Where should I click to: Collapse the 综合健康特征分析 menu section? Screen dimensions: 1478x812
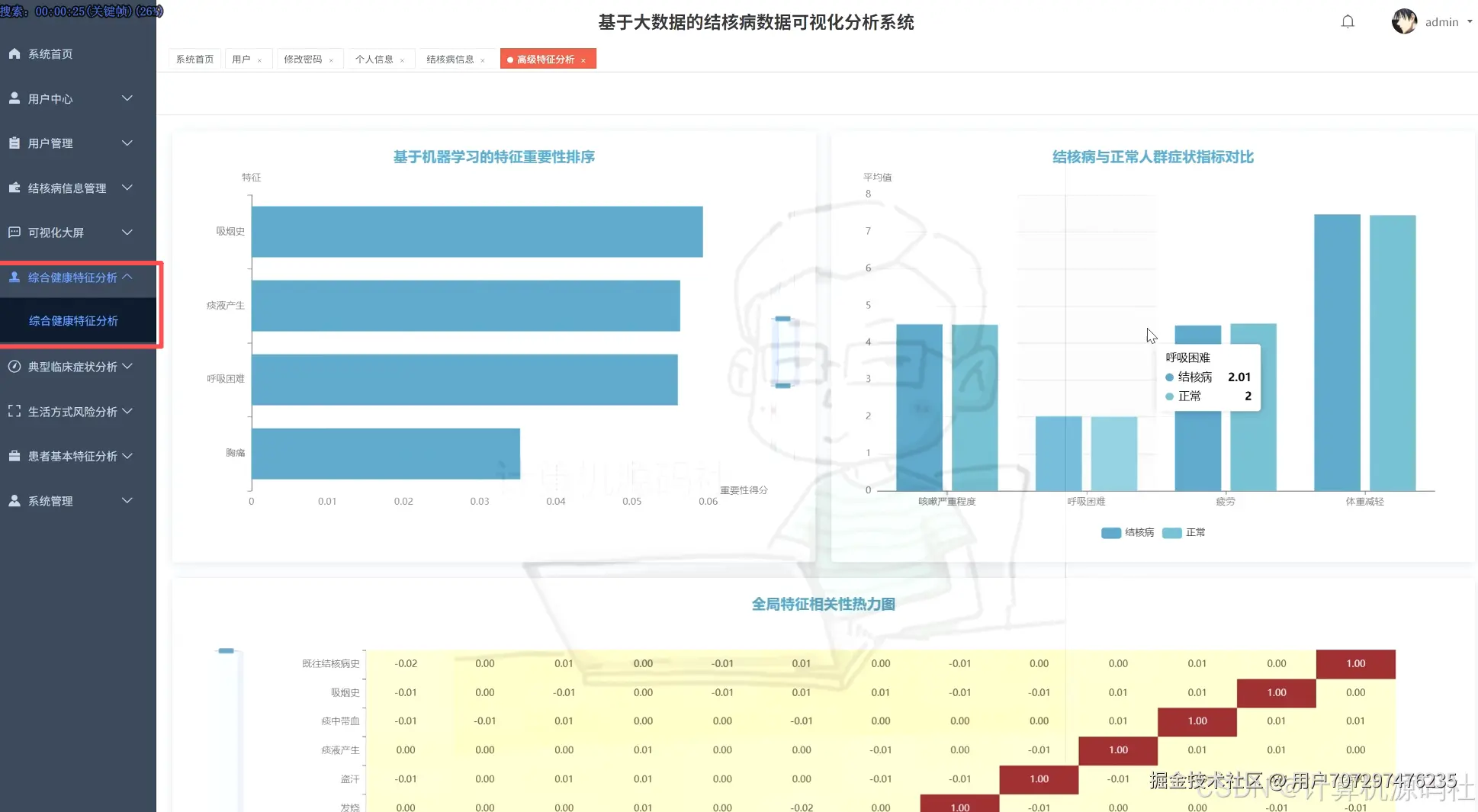(72, 277)
